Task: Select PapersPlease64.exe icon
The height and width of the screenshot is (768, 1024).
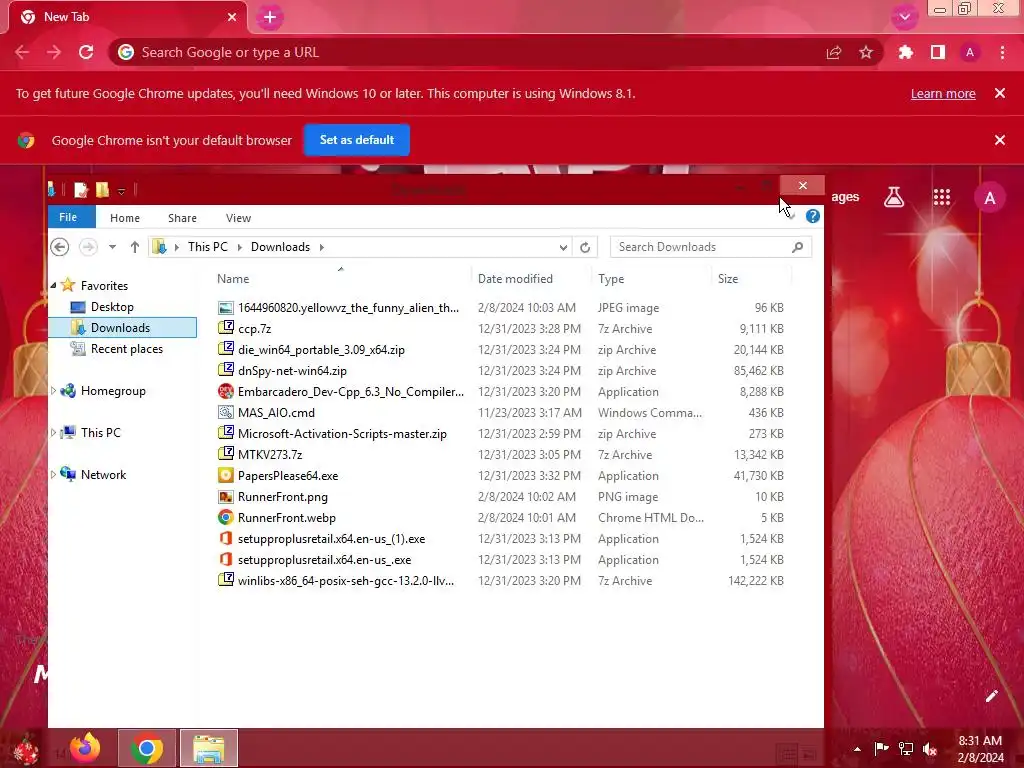Action: click(x=225, y=475)
